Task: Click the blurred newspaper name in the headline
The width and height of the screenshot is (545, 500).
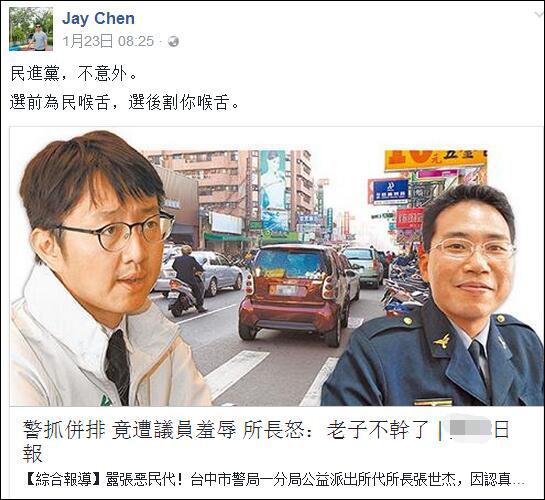Action: 470,429
